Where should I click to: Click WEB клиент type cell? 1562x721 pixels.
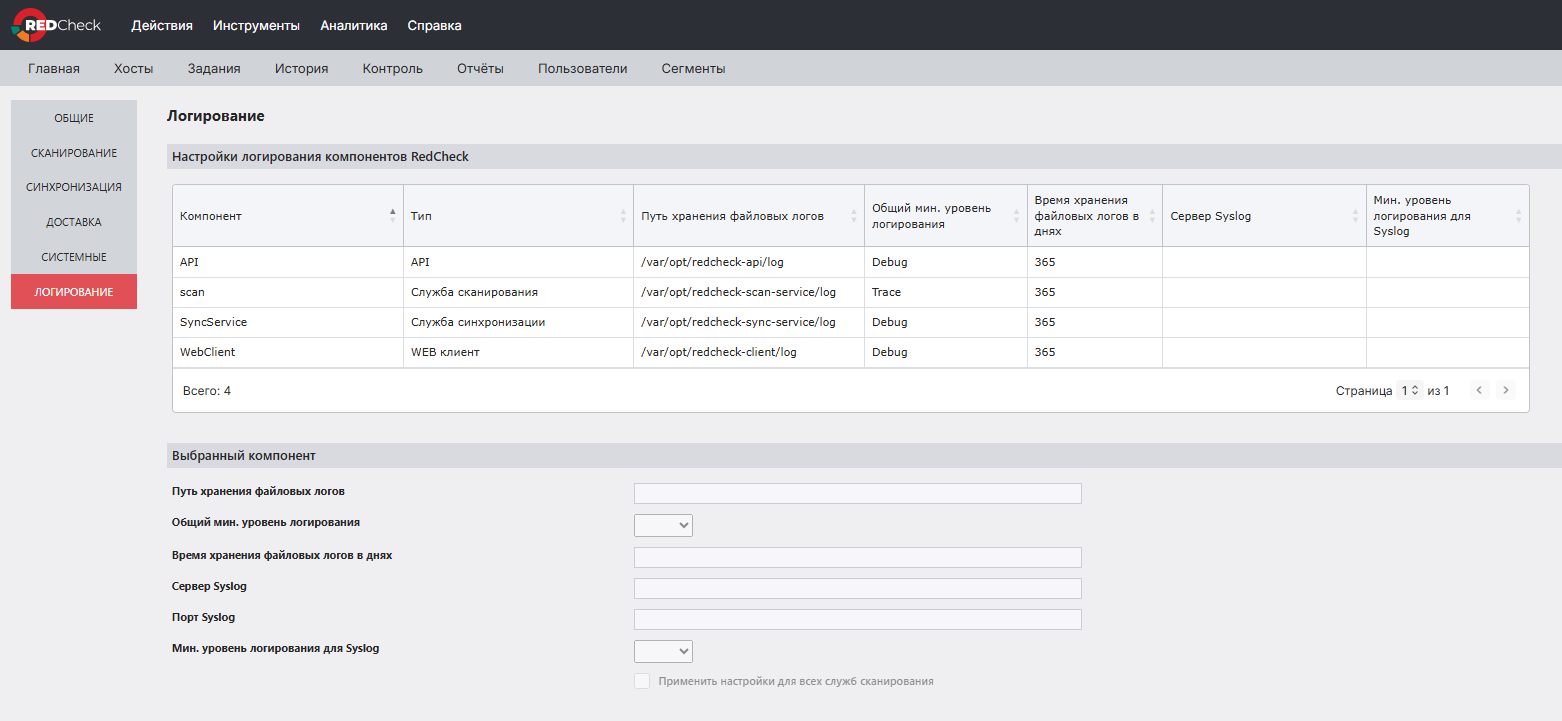tap(518, 352)
